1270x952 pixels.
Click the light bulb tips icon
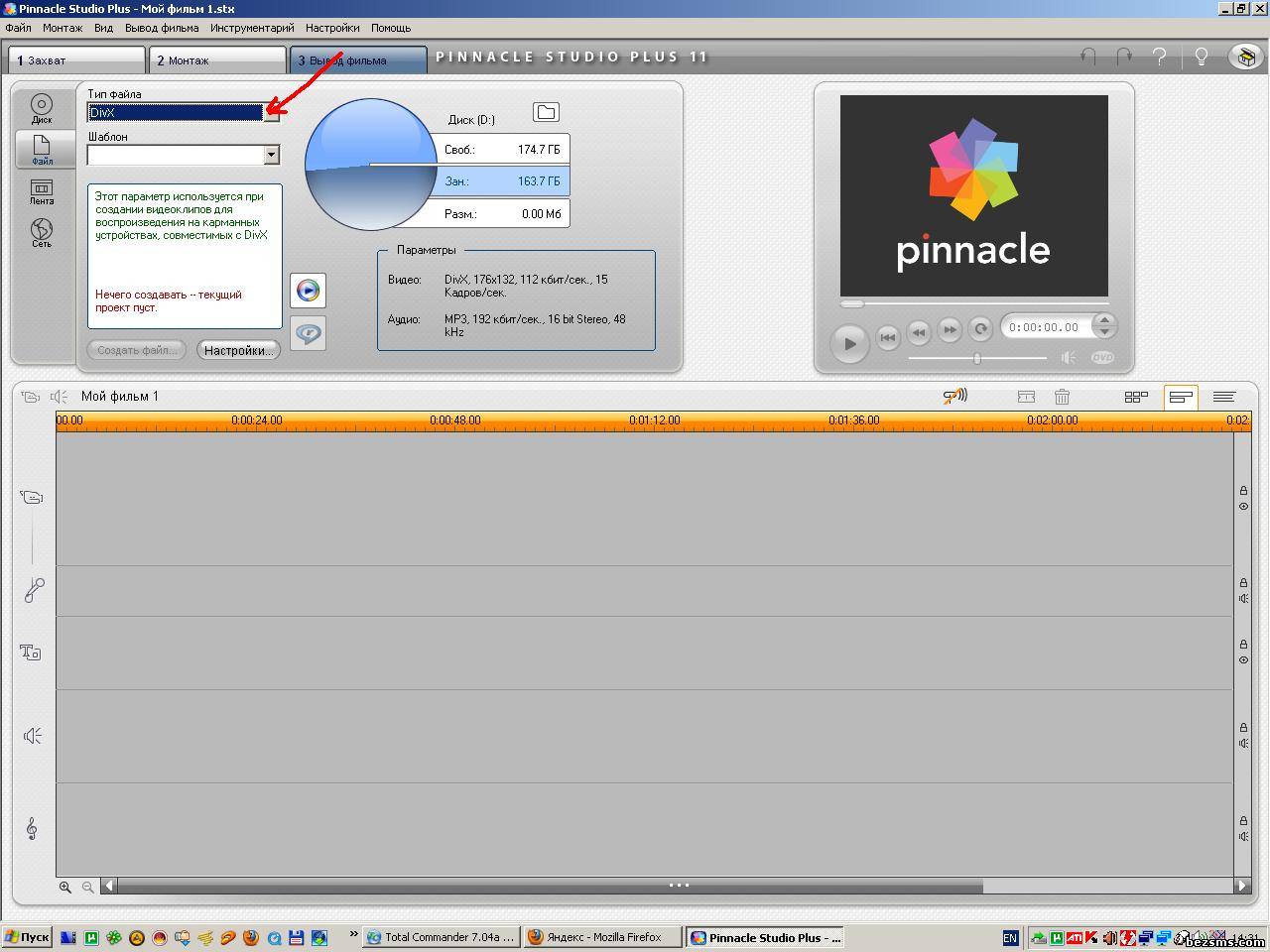click(1201, 57)
